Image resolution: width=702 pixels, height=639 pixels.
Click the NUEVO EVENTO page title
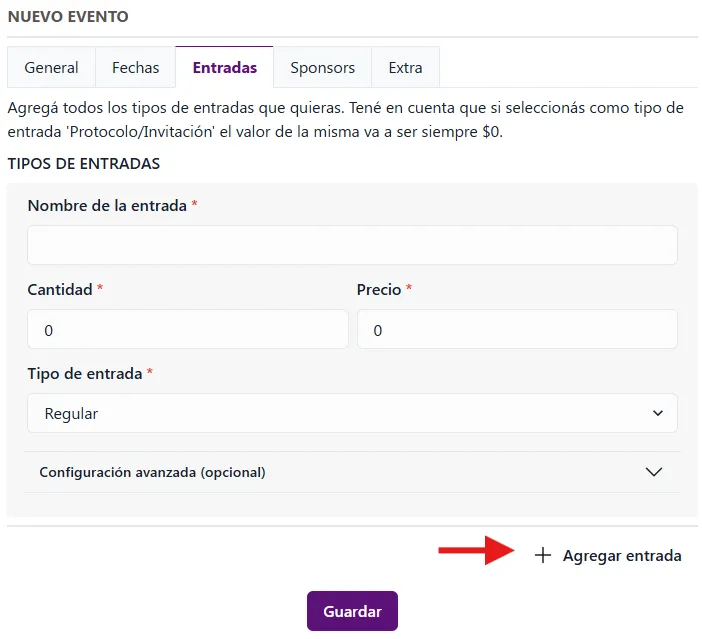point(68,17)
